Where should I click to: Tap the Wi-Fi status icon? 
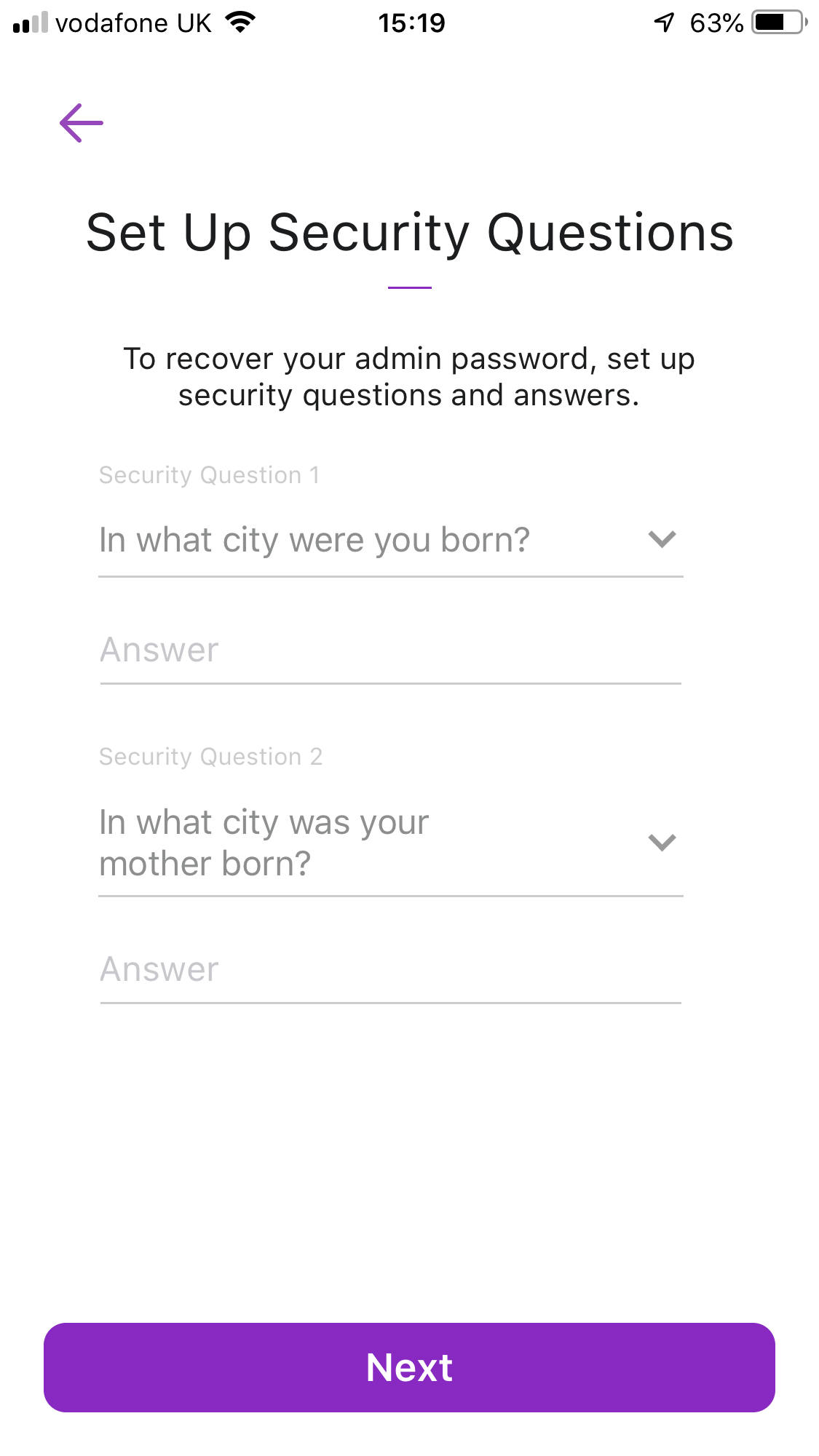tap(240, 23)
